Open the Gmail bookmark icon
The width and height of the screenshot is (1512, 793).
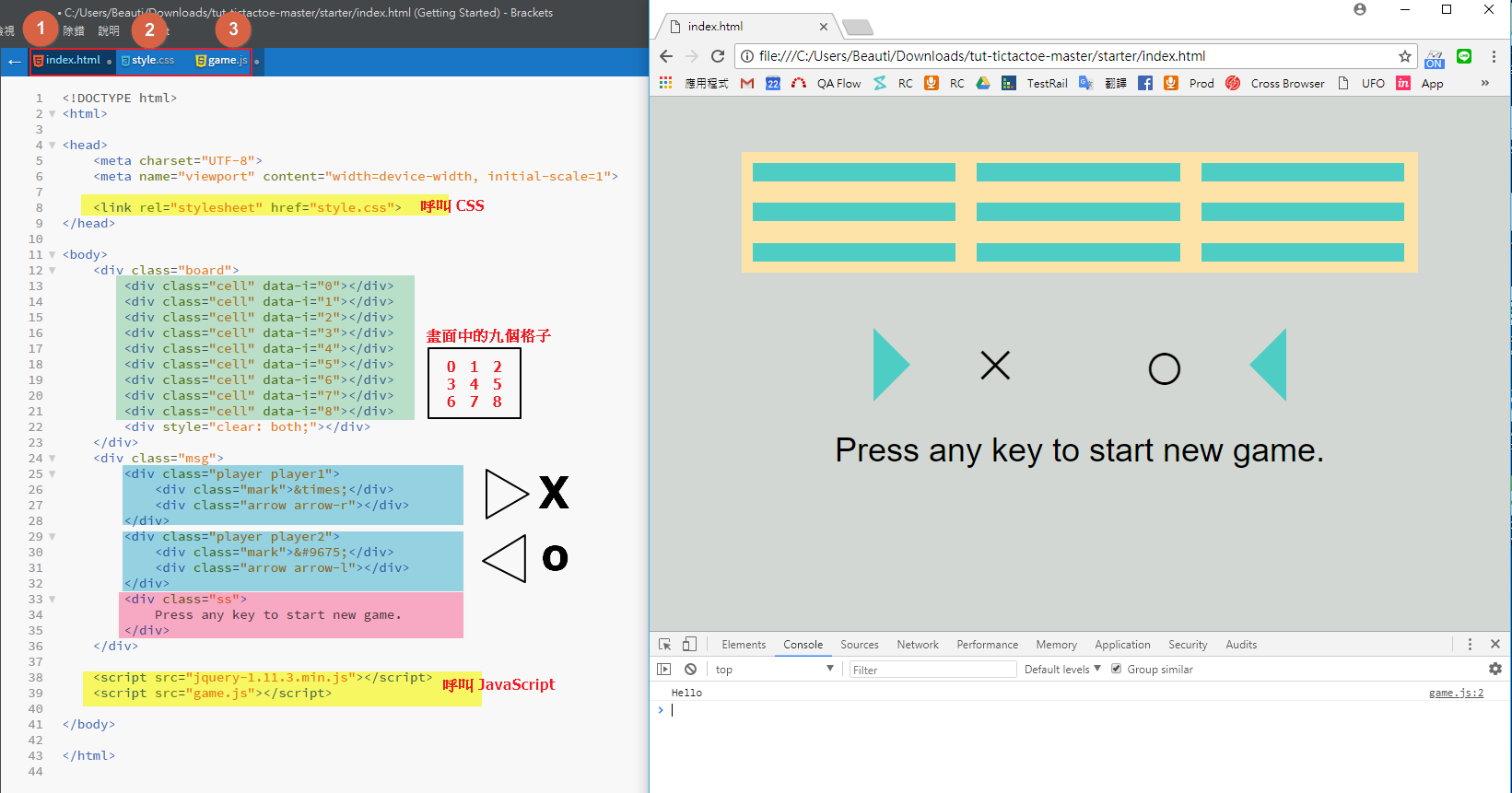click(x=747, y=84)
